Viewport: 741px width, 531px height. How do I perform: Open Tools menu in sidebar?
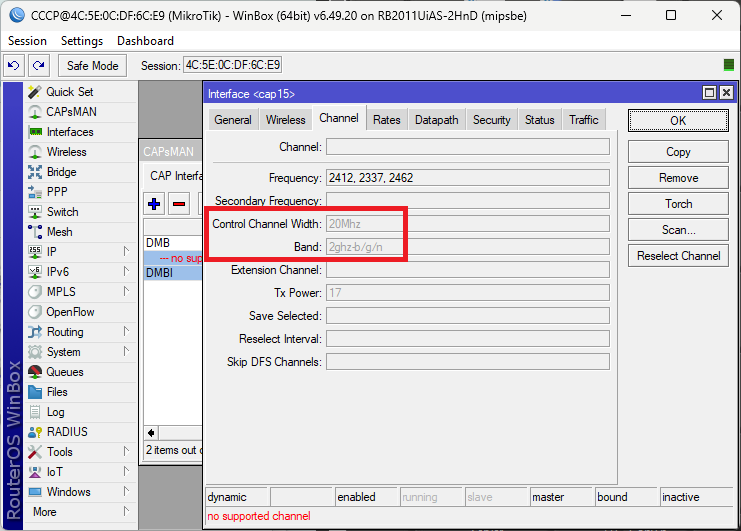(80, 452)
